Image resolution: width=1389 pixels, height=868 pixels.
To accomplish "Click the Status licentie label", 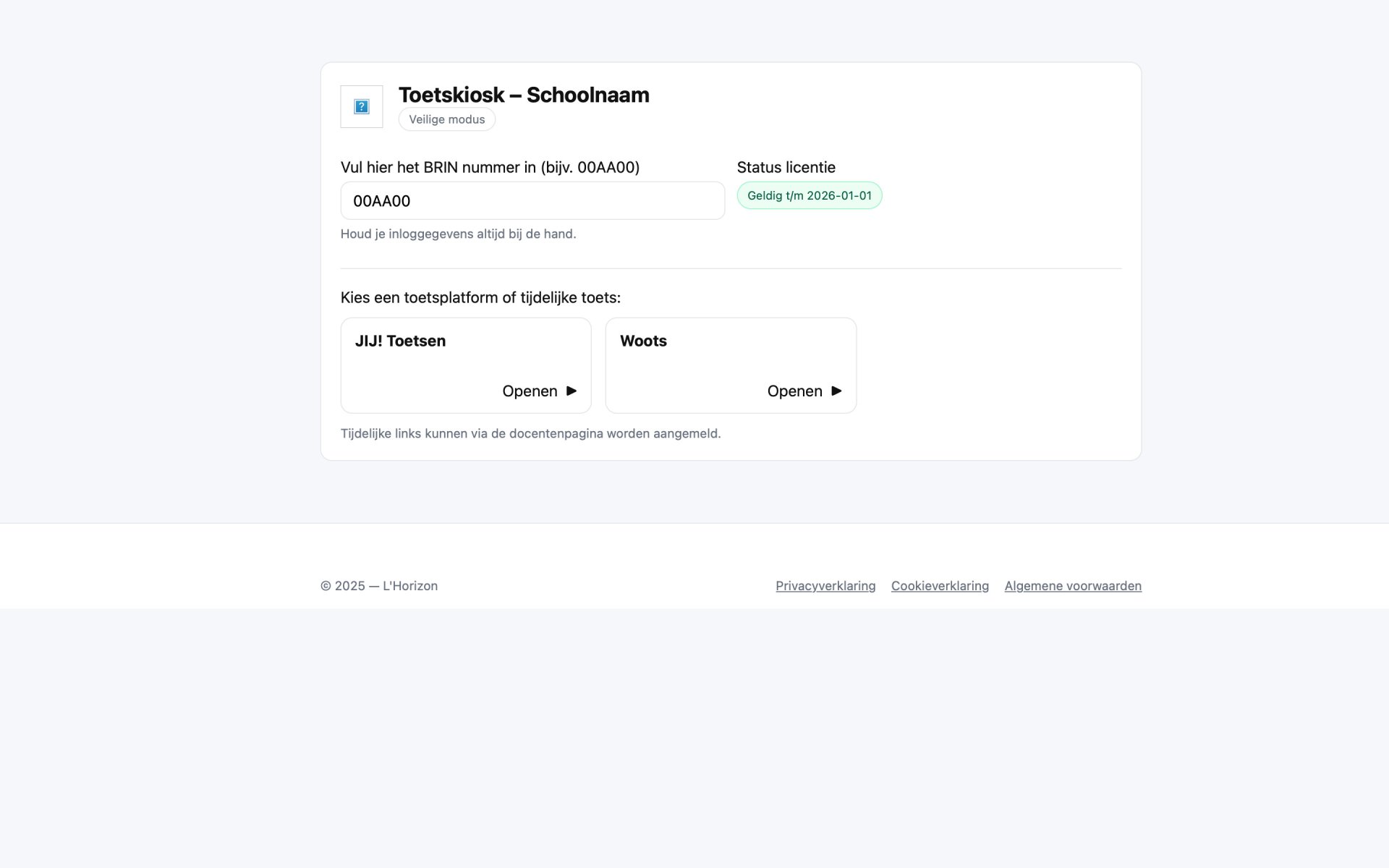I will (x=786, y=167).
